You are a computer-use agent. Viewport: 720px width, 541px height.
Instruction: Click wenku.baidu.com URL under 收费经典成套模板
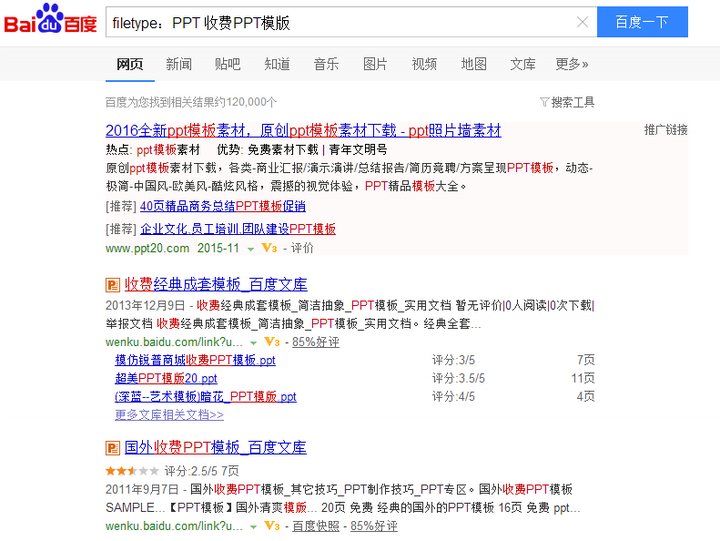coord(174,342)
